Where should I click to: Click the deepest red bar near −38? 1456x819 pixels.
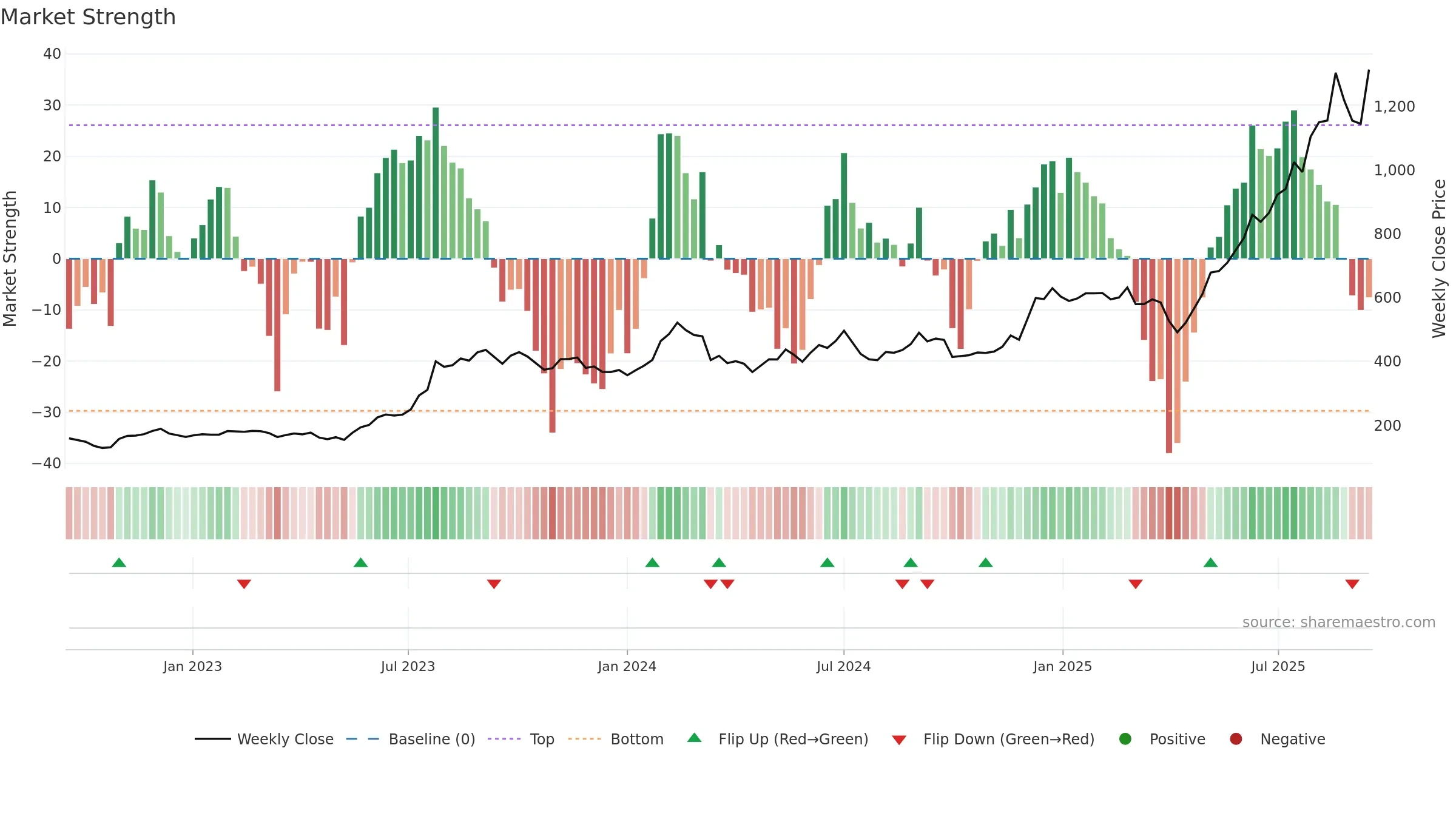click(x=1169, y=356)
